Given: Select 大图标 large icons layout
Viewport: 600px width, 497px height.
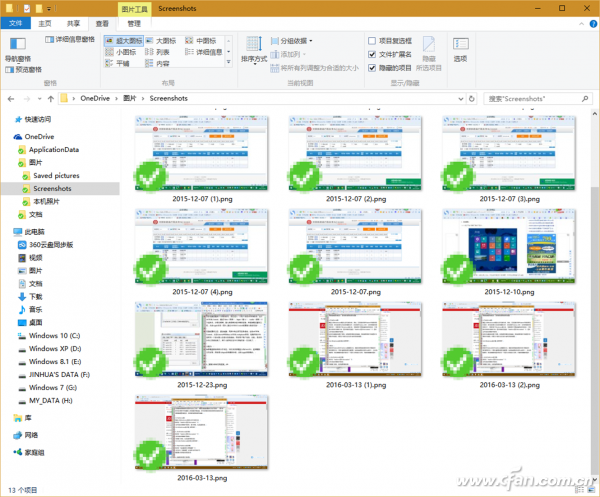Looking at the screenshot, I should point(161,41).
